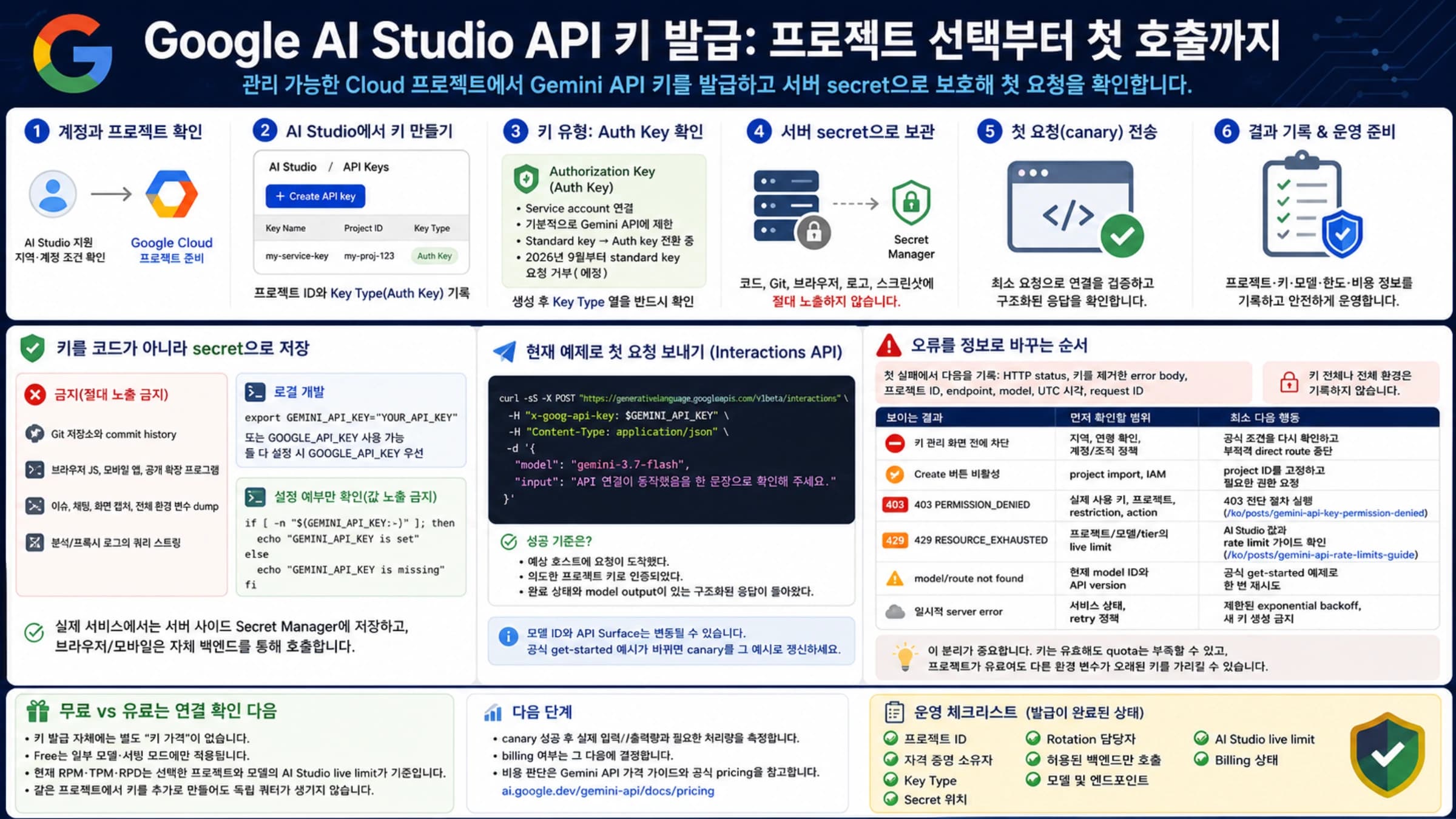Click the red no-entry icon
This screenshot has height=819, width=1456.
pyautogui.click(x=895, y=443)
